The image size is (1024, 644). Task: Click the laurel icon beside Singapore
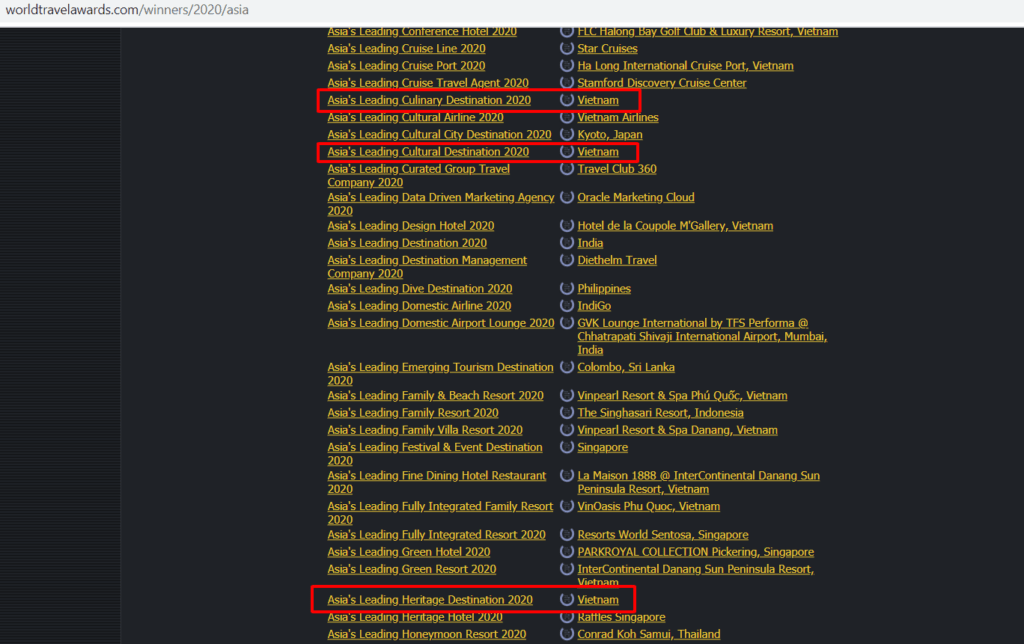point(567,447)
